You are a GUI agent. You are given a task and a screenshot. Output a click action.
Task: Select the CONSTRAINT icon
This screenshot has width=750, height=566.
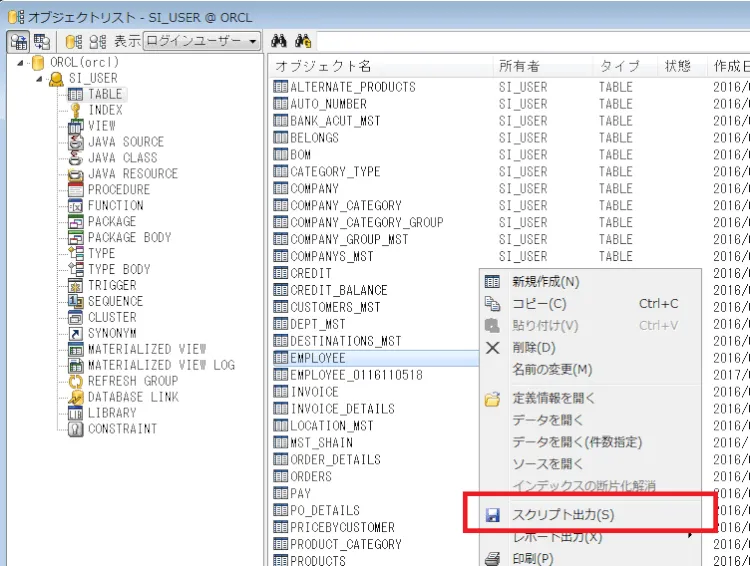click(x=75, y=429)
